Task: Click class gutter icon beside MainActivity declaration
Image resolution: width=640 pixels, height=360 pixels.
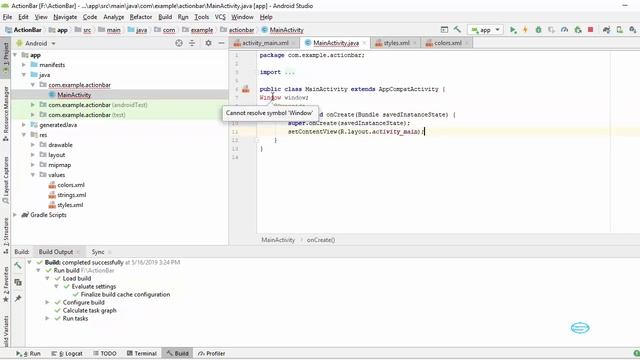Action: click(245, 89)
